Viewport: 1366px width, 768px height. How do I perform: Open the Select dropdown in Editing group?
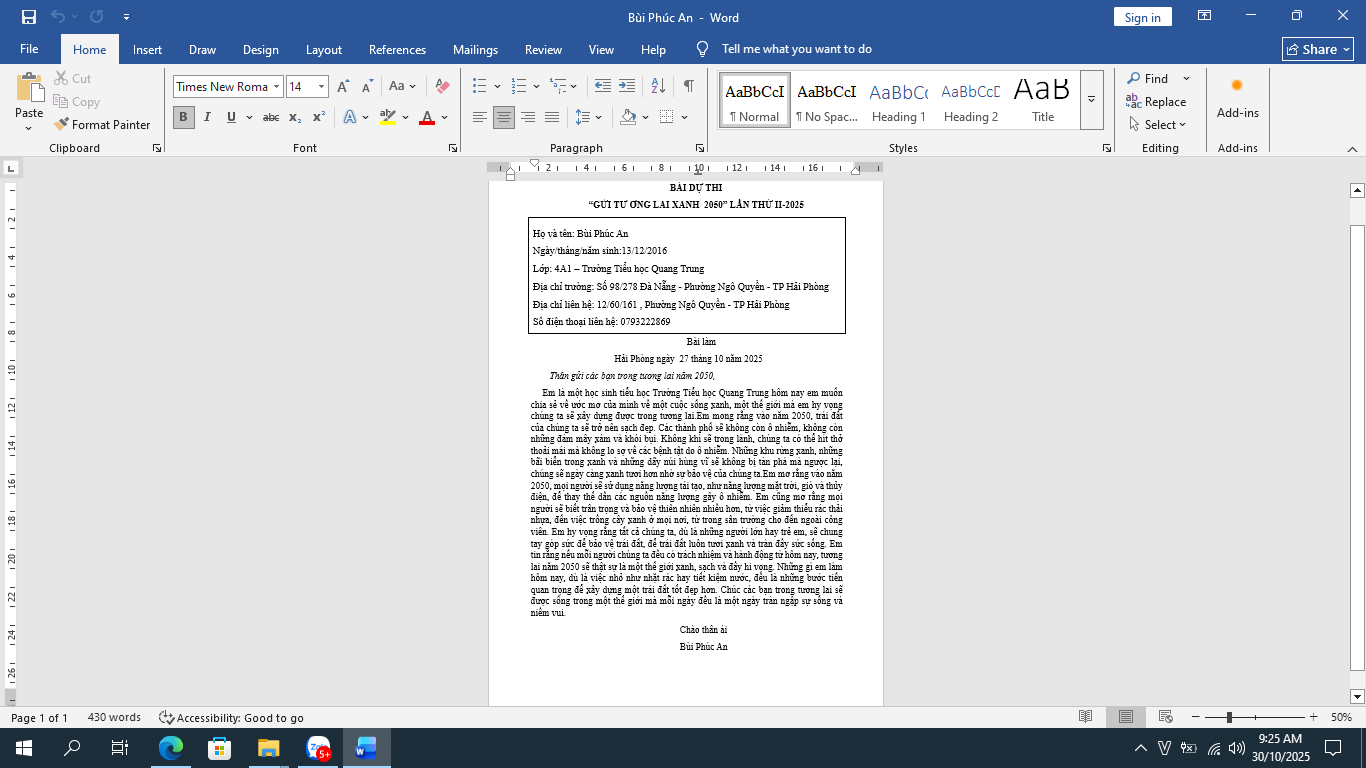pos(1157,125)
